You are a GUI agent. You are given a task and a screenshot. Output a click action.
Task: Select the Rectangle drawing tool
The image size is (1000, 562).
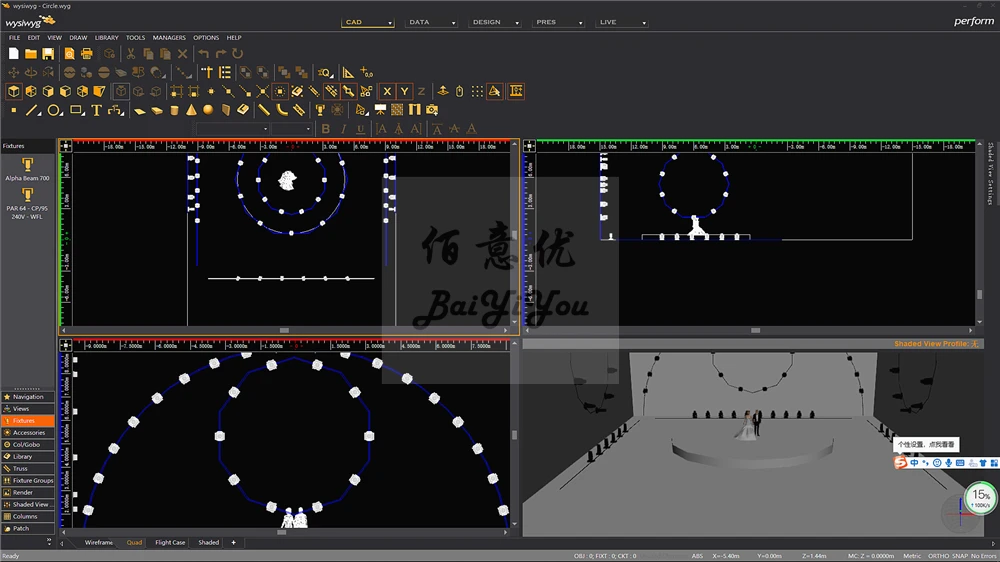(77, 110)
